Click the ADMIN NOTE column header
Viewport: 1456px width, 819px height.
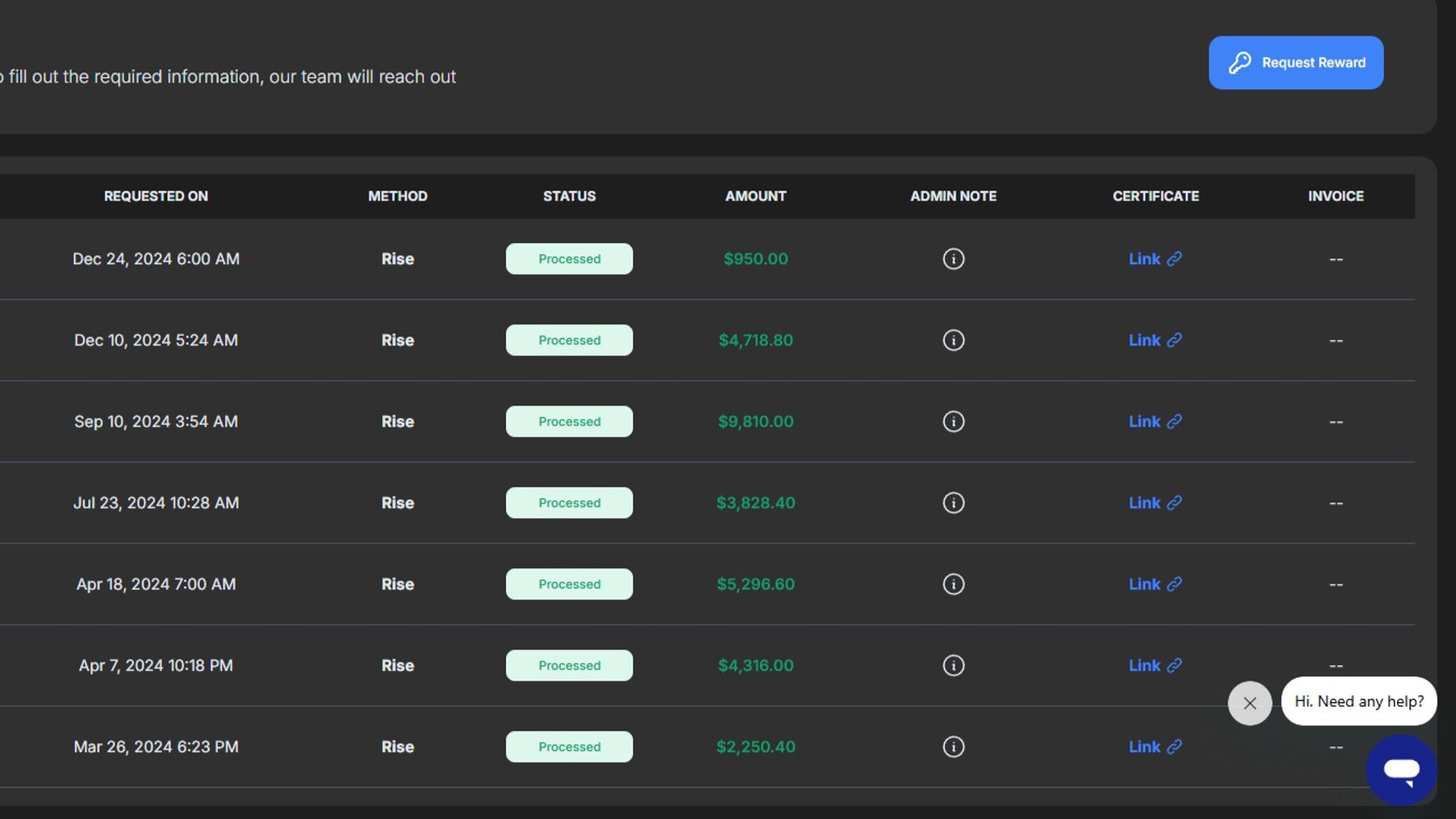pos(953,196)
